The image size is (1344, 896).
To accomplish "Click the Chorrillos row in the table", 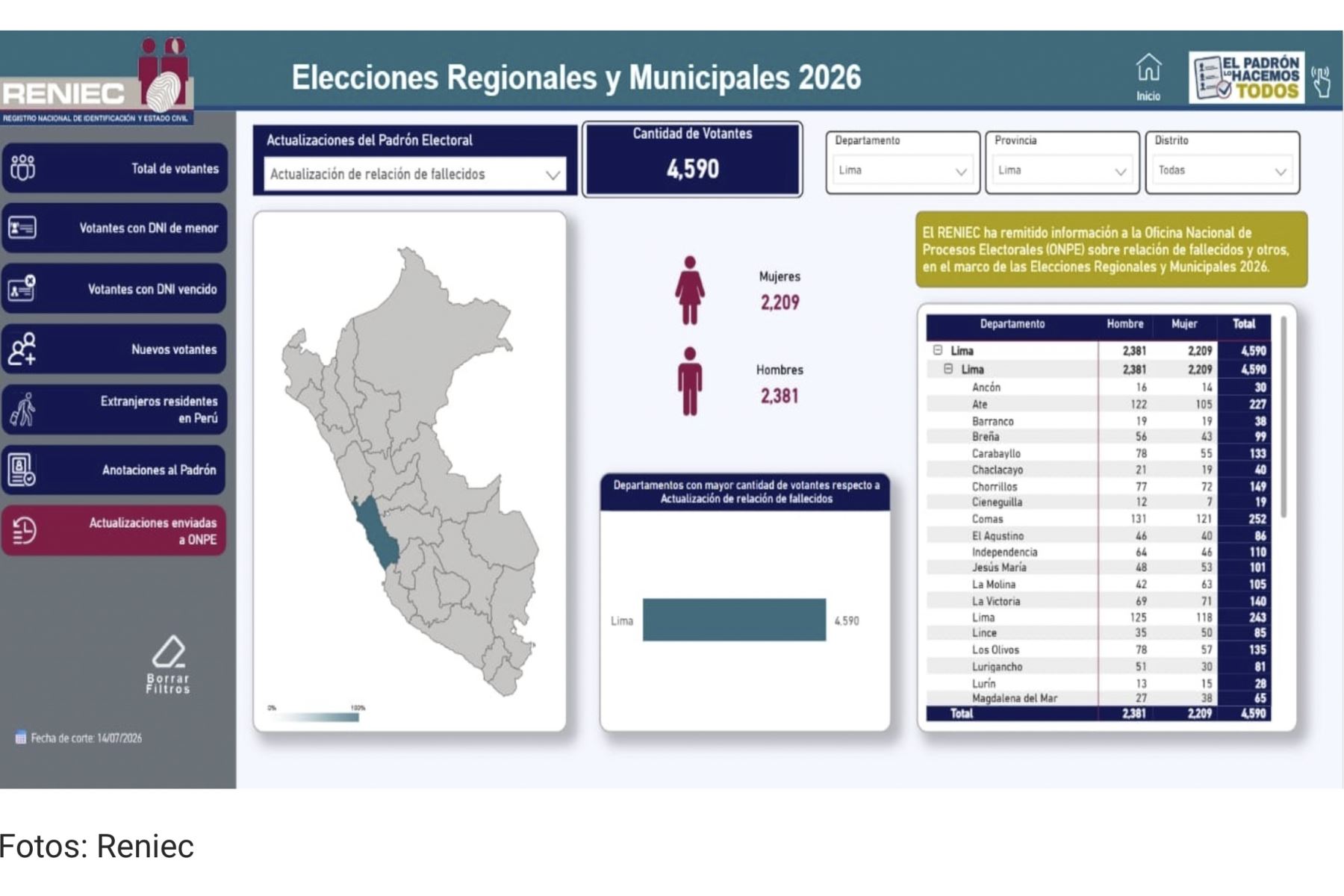I will coord(1098,486).
